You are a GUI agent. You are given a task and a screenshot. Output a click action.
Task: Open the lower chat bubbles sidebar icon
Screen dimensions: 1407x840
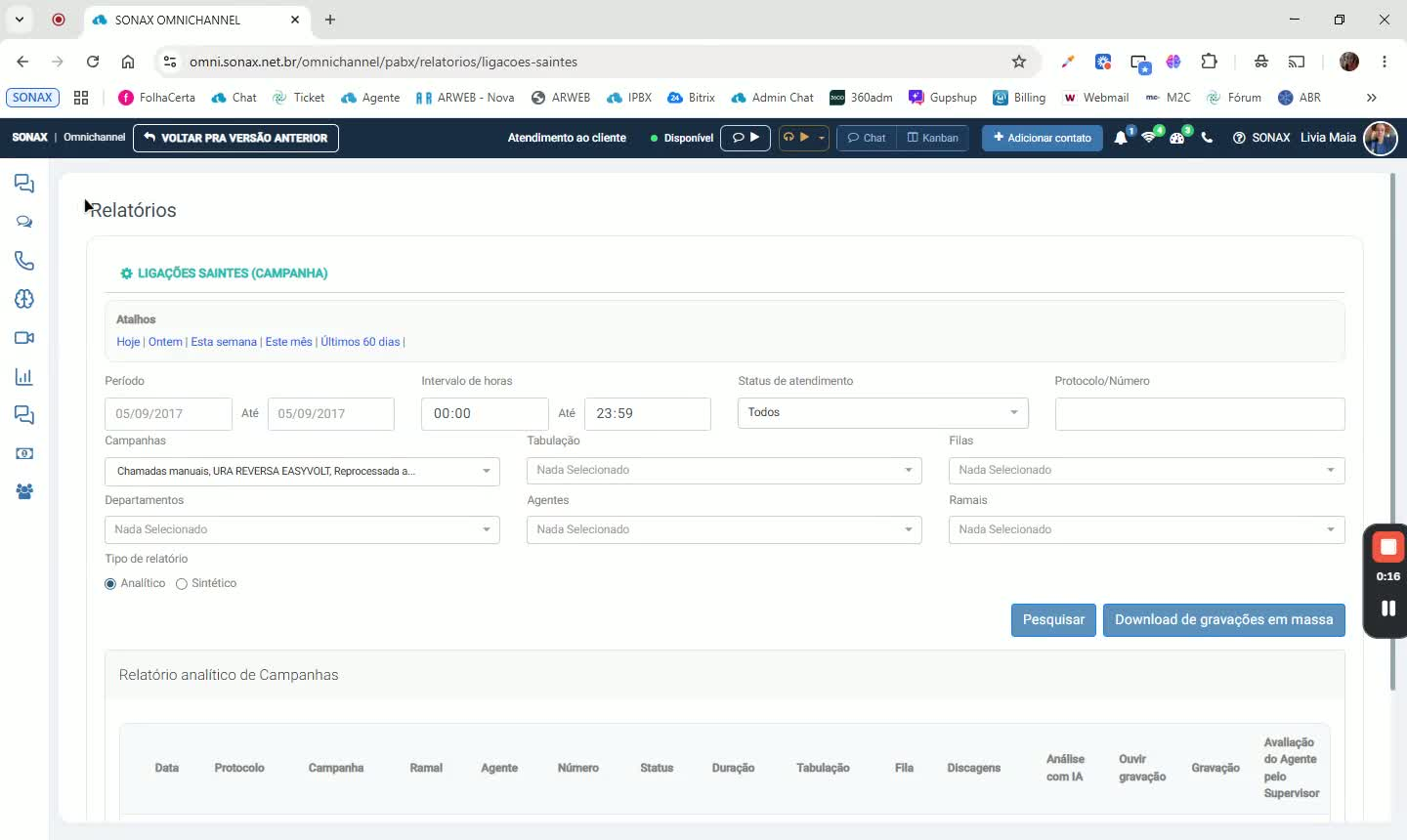click(x=24, y=415)
